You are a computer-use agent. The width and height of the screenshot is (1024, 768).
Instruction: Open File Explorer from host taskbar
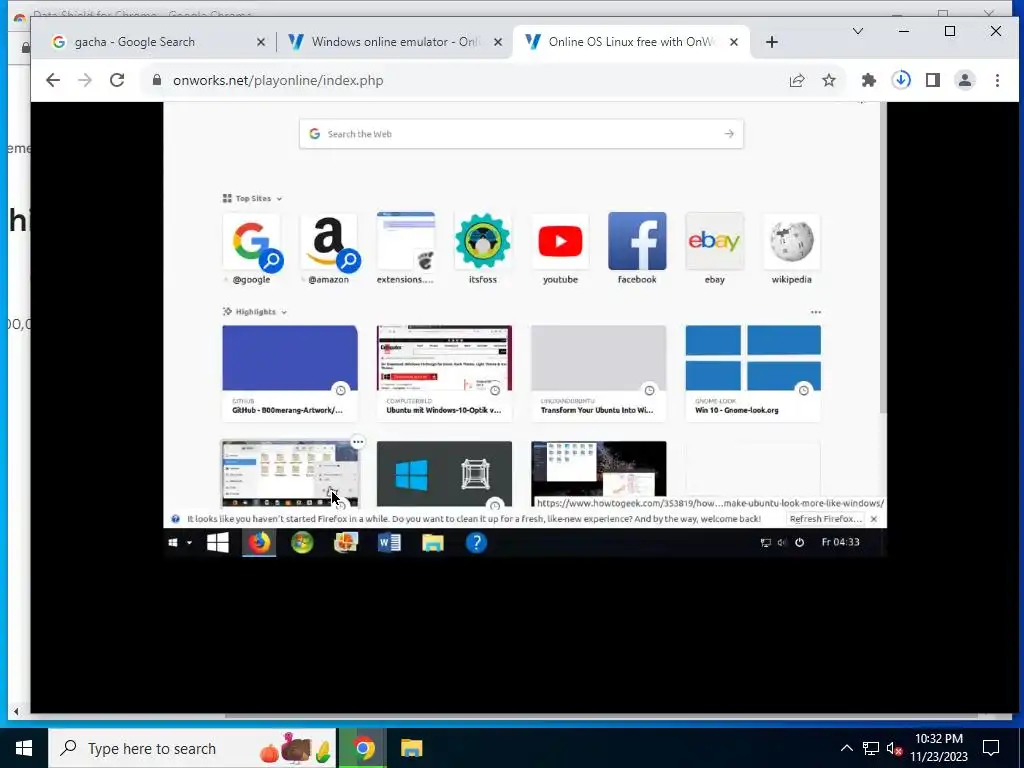pyautogui.click(x=411, y=748)
